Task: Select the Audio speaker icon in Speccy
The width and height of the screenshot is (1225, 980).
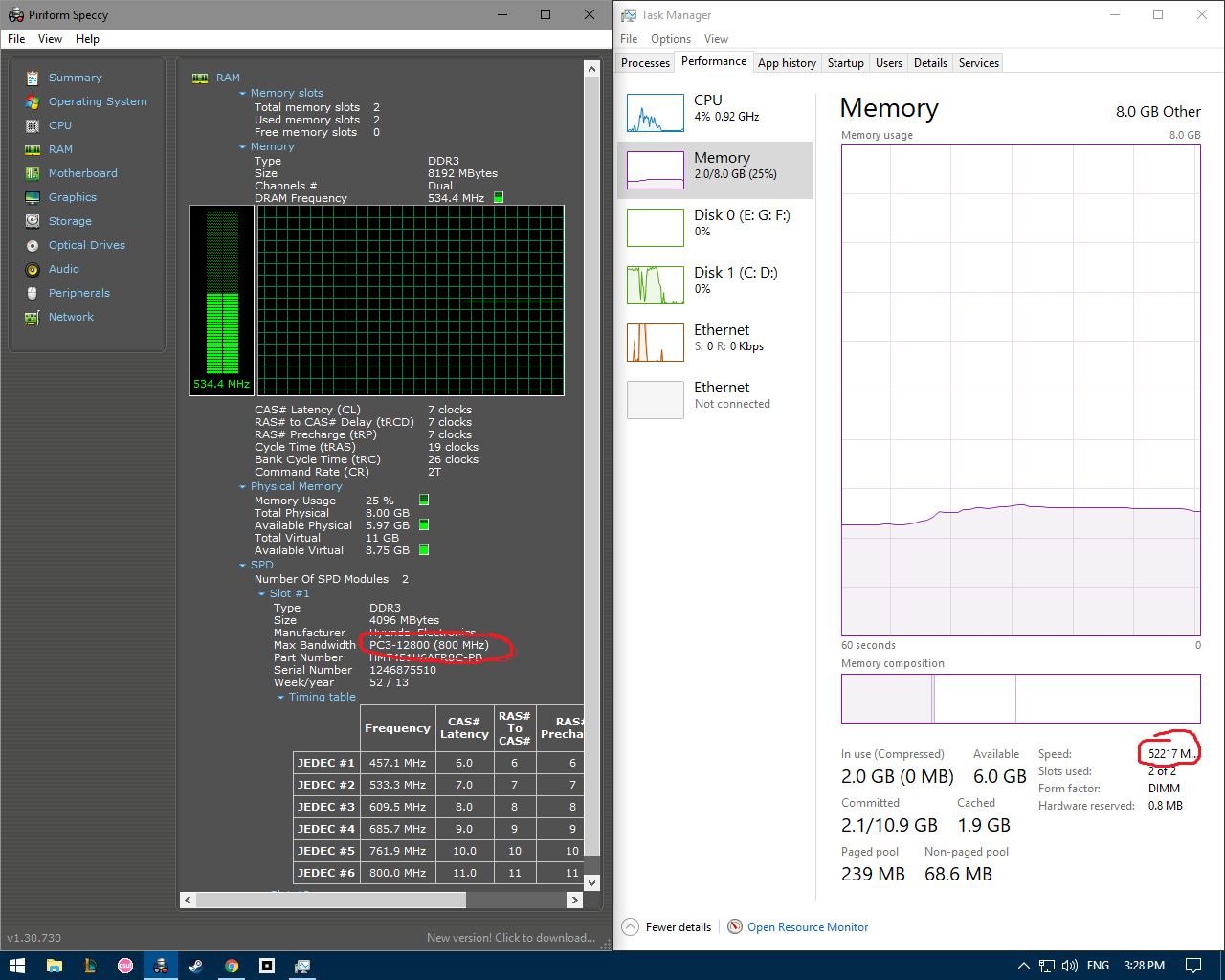Action: tap(33, 269)
